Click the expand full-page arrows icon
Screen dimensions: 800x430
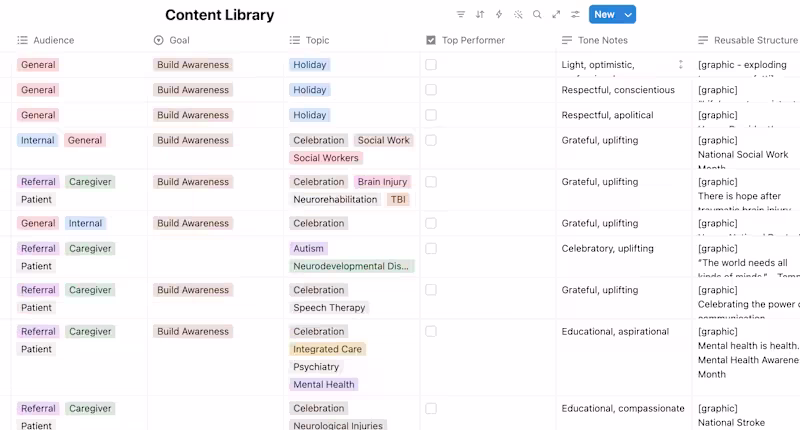pyautogui.click(x=556, y=14)
